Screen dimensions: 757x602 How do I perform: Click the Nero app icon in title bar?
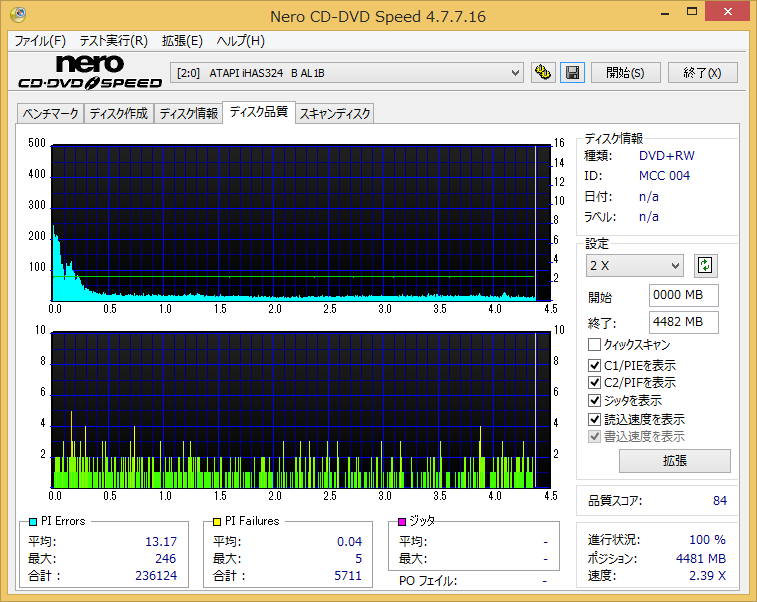click(x=18, y=15)
